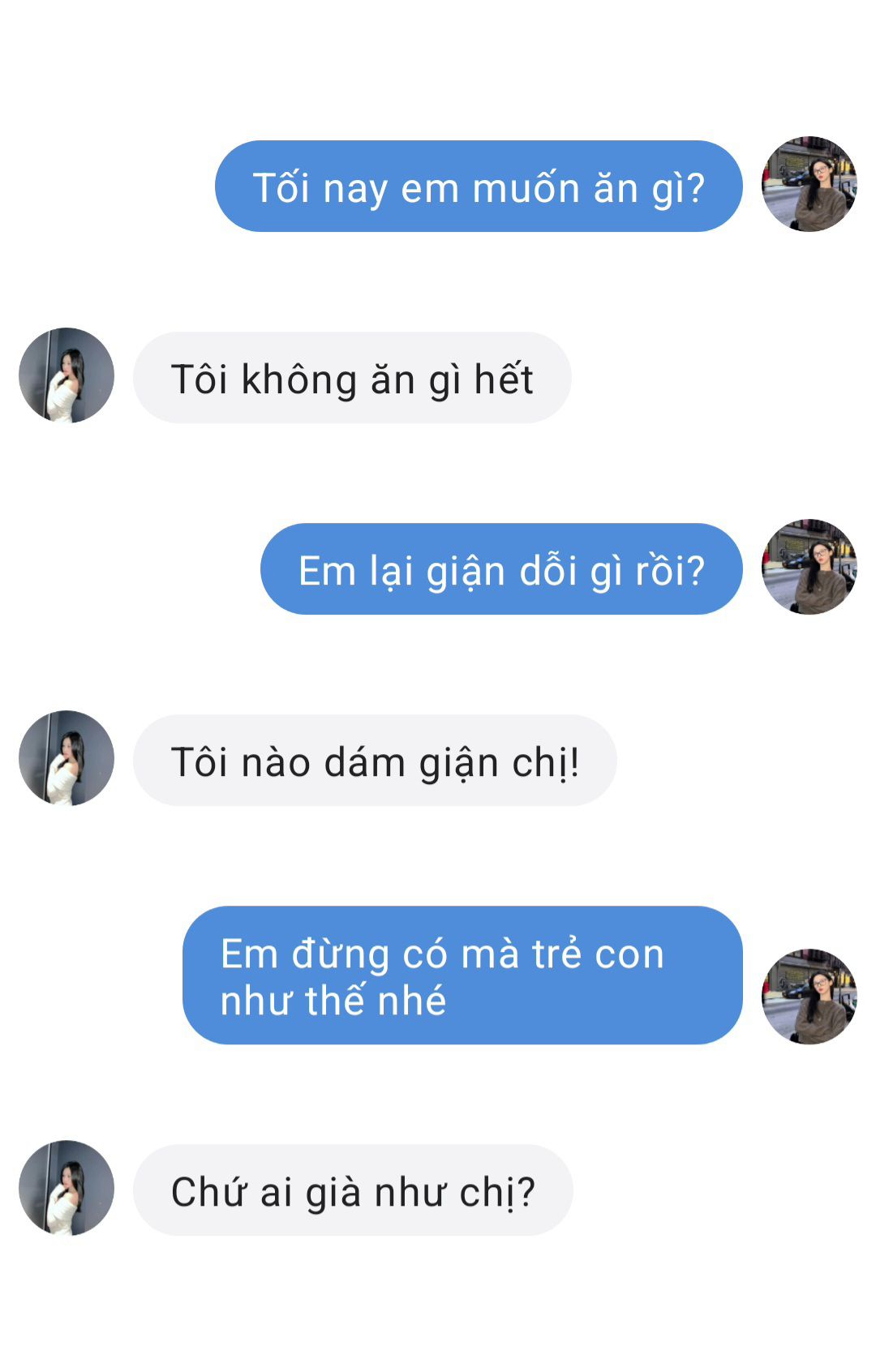
Task: Tap the glasses-wearing avatar by the two-line message
Action: tap(809, 997)
